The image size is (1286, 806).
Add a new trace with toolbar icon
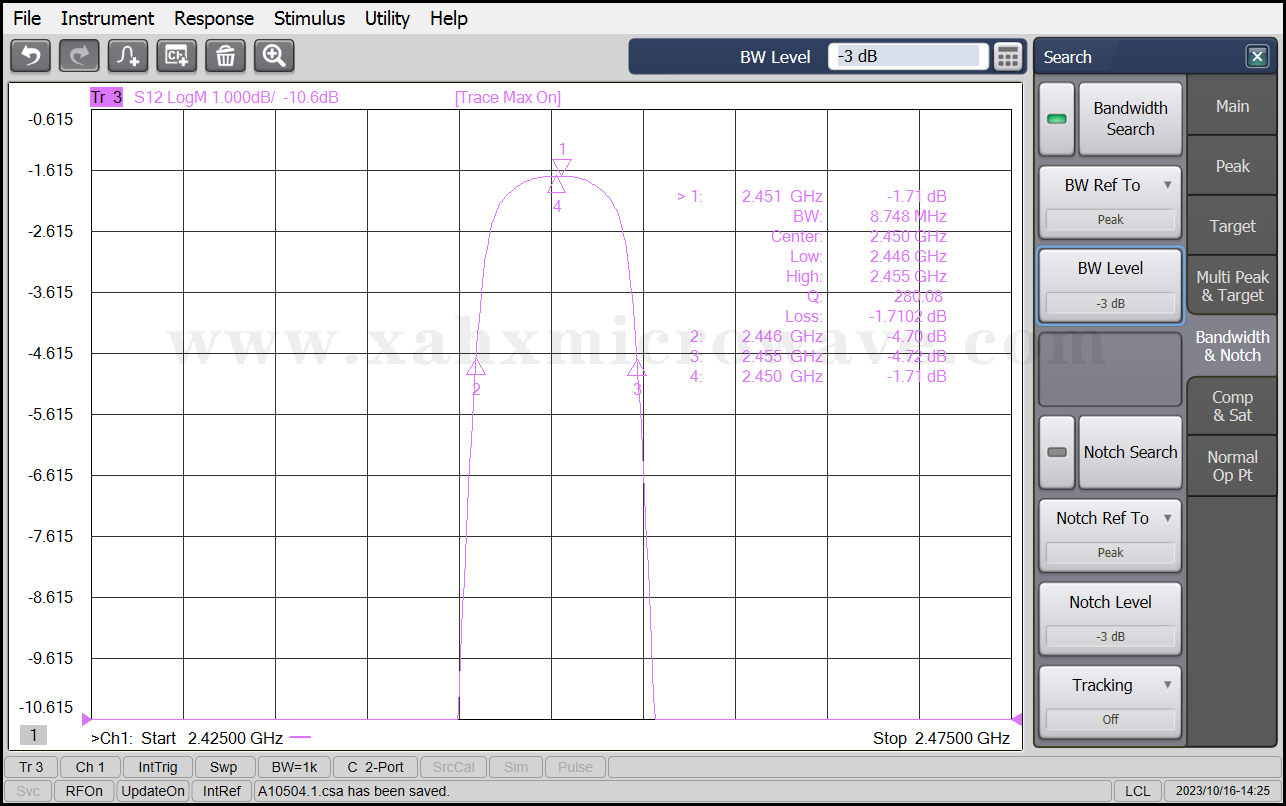tap(128, 56)
